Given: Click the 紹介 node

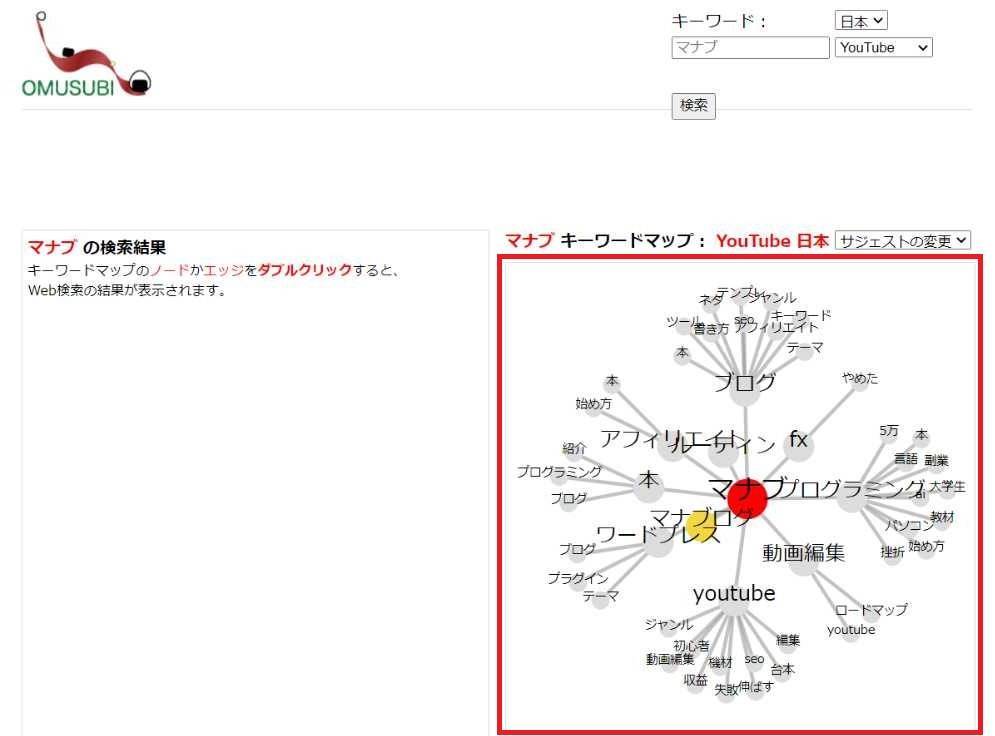Looking at the screenshot, I should (x=574, y=452).
